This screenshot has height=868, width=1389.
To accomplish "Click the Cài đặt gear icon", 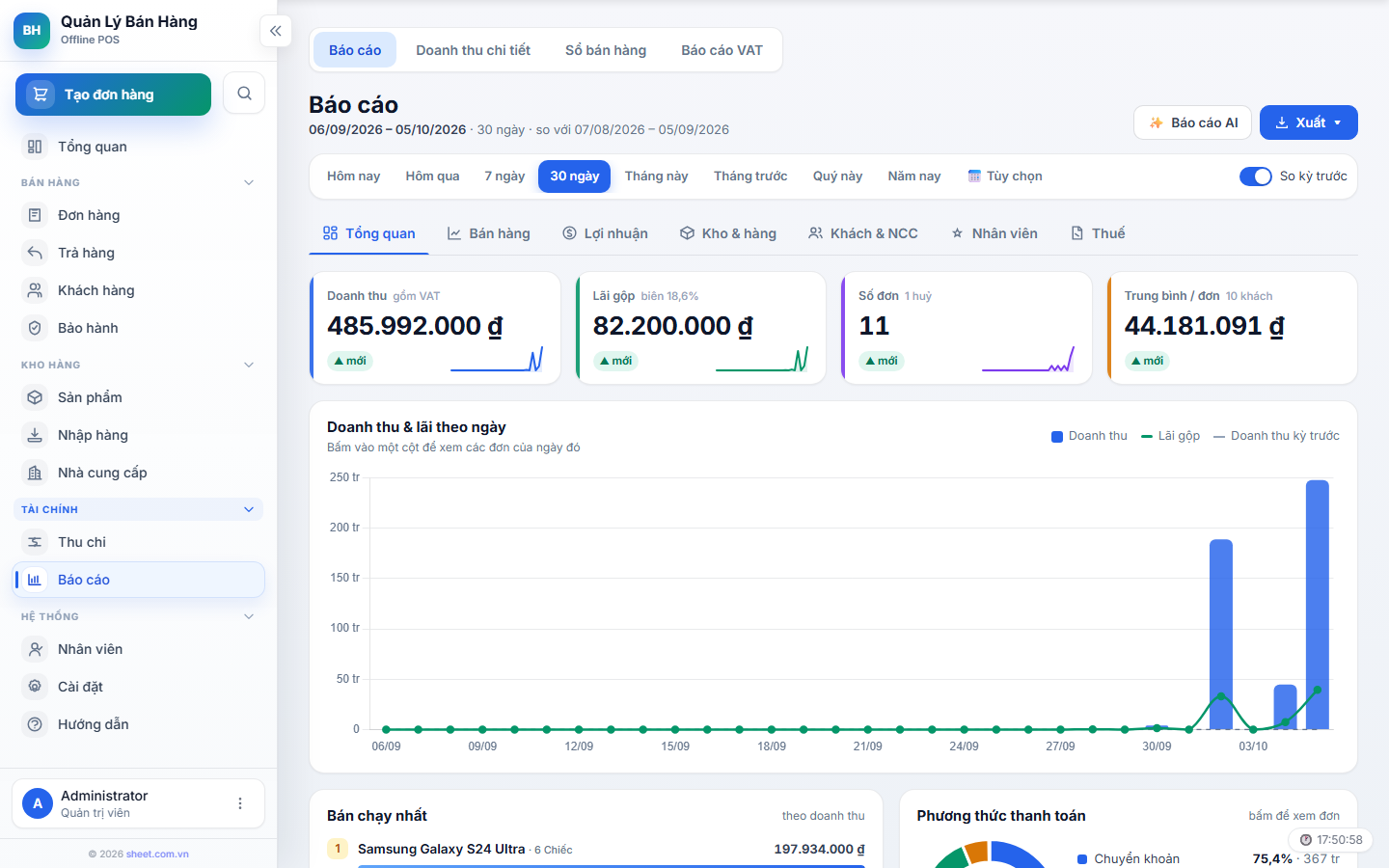I will click(35, 687).
